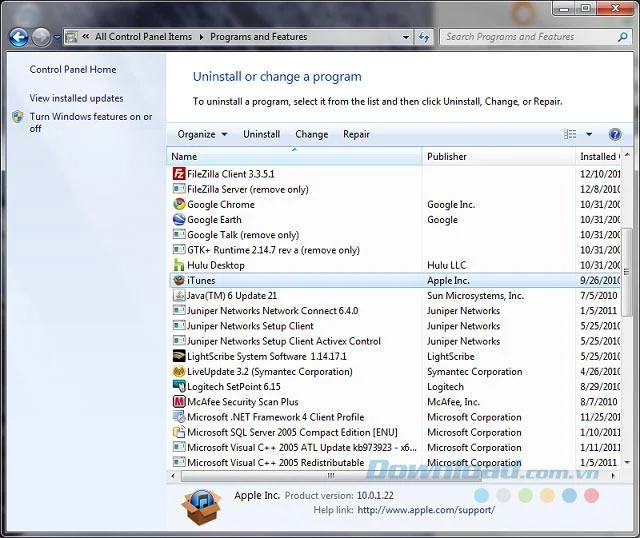Open the Organize dropdown menu
The image size is (640, 538).
pyautogui.click(x=202, y=134)
